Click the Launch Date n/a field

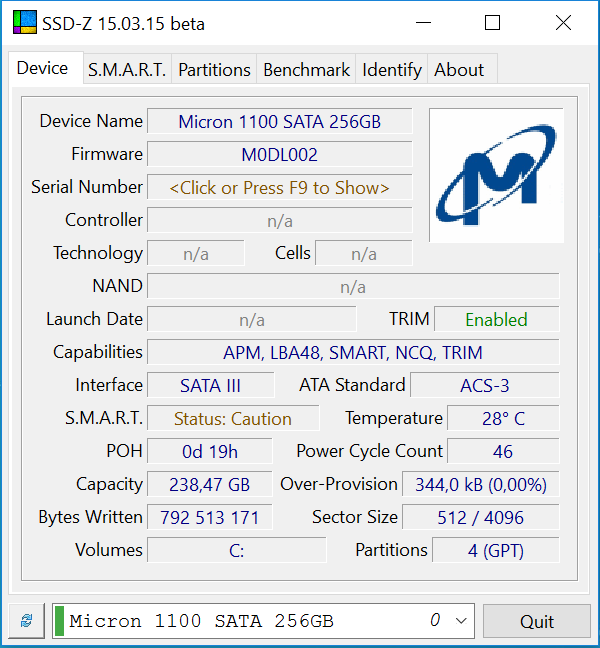(252, 319)
